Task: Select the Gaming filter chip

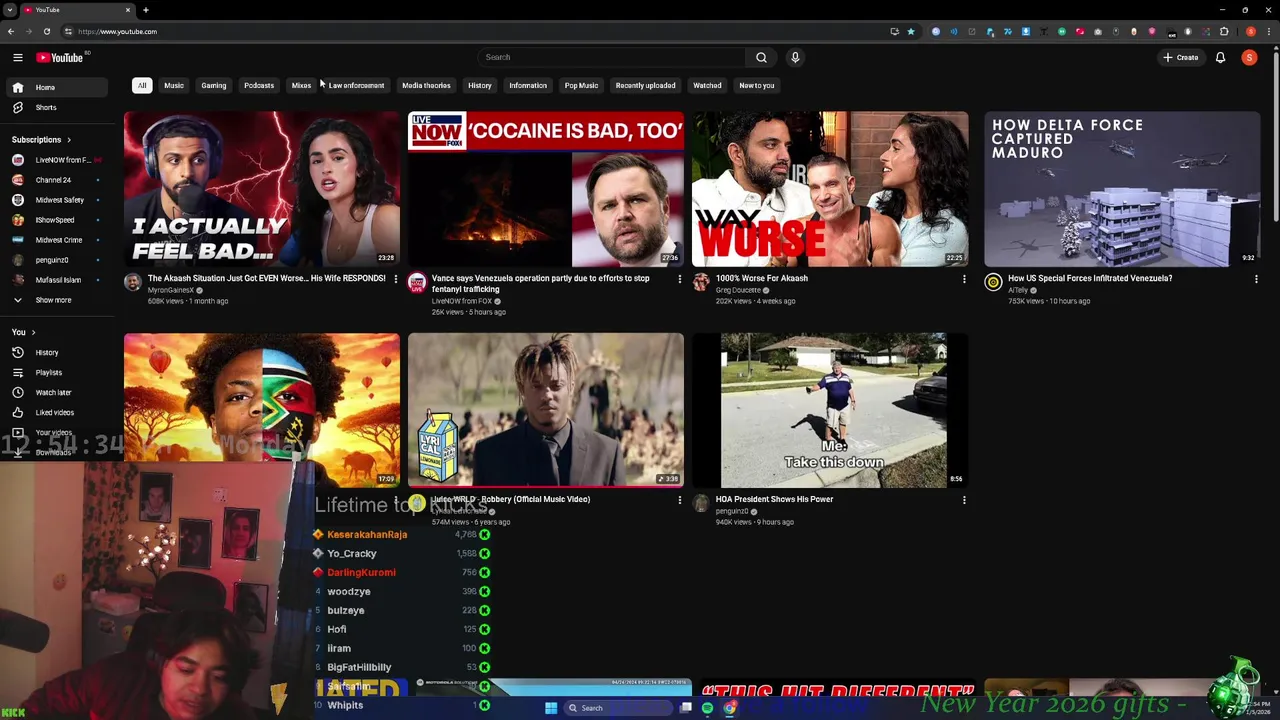Action: click(214, 85)
